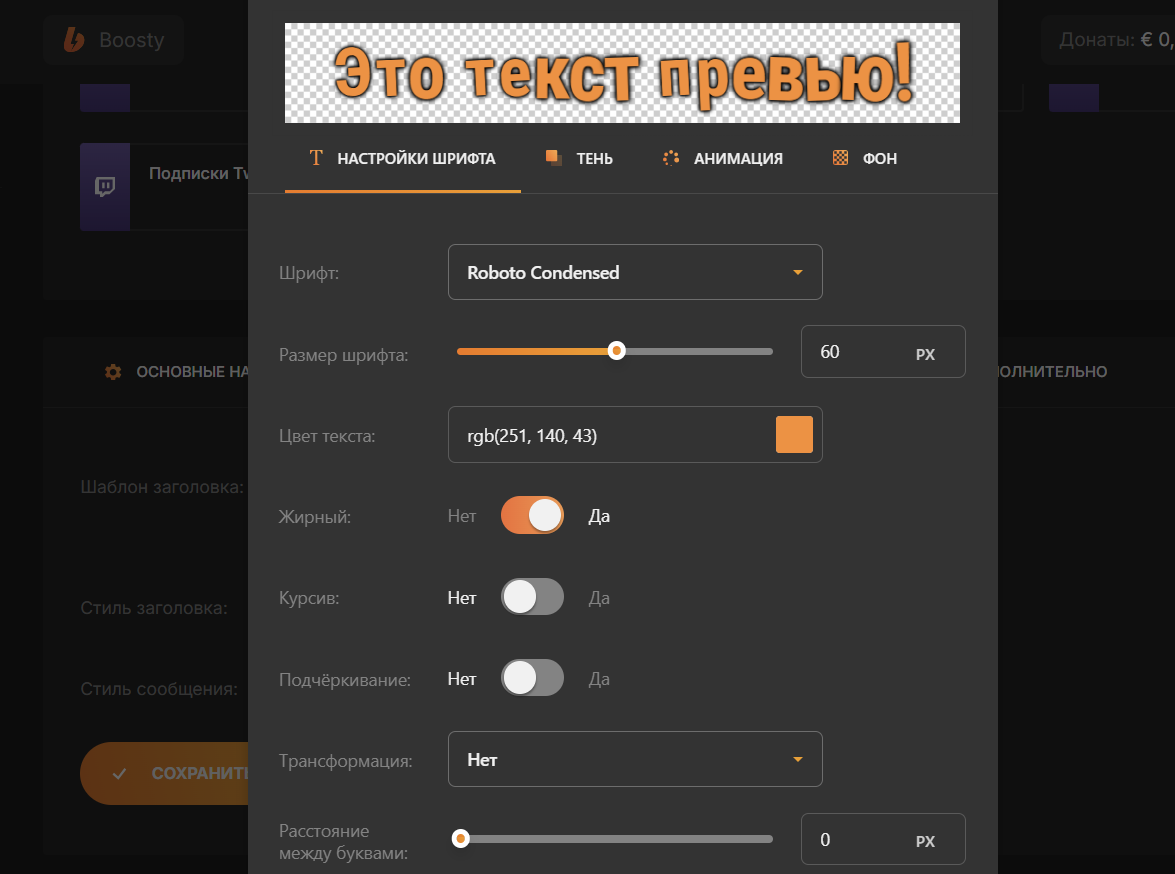Click the Boosty button in the header
This screenshot has height=874, width=1175.
(113, 40)
